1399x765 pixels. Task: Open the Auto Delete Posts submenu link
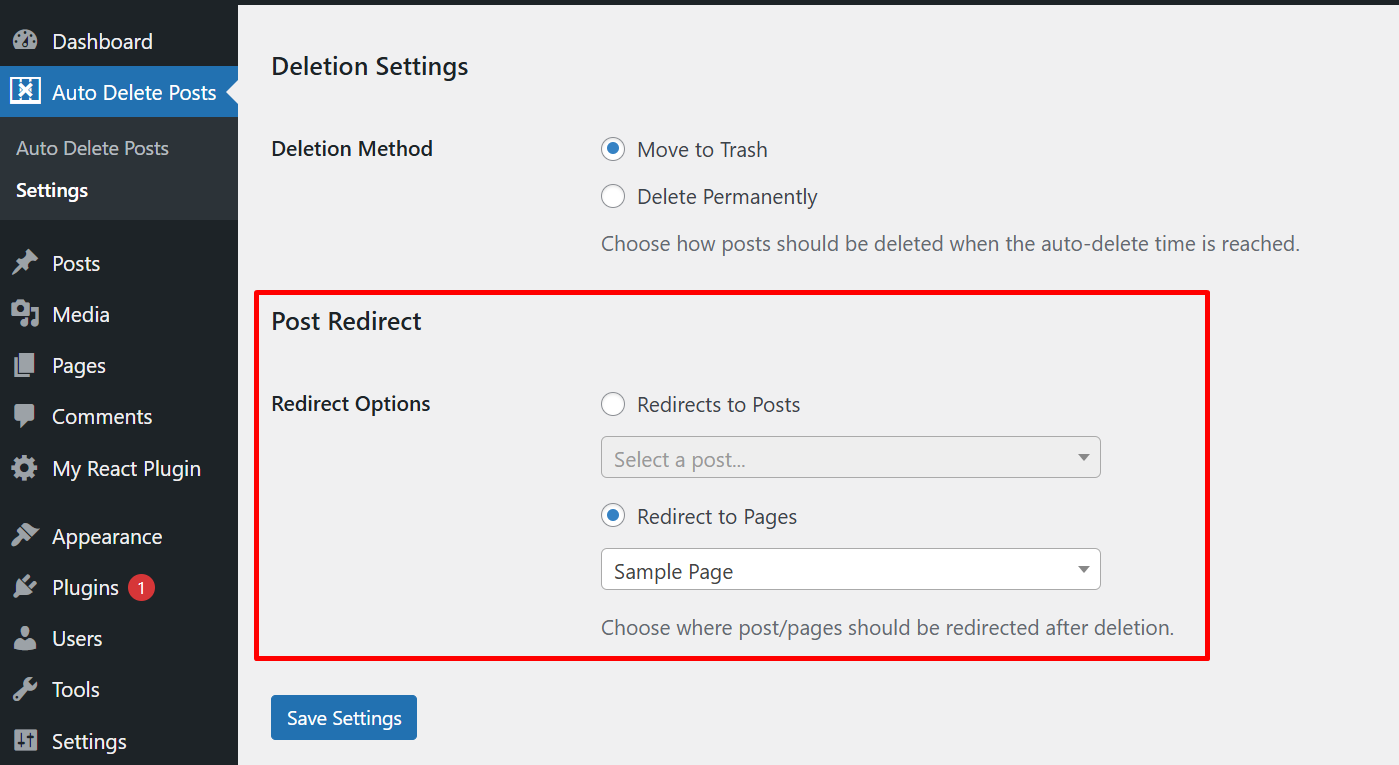click(x=92, y=148)
